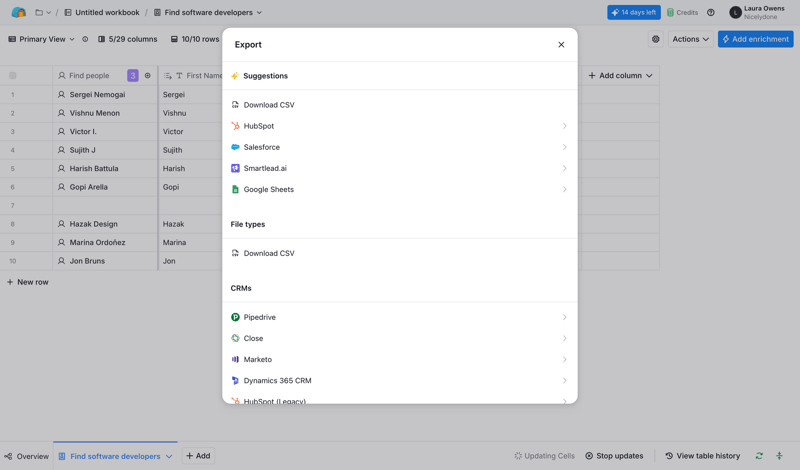The width and height of the screenshot is (800, 470).
Task: Click View table history
Action: point(703,456)
